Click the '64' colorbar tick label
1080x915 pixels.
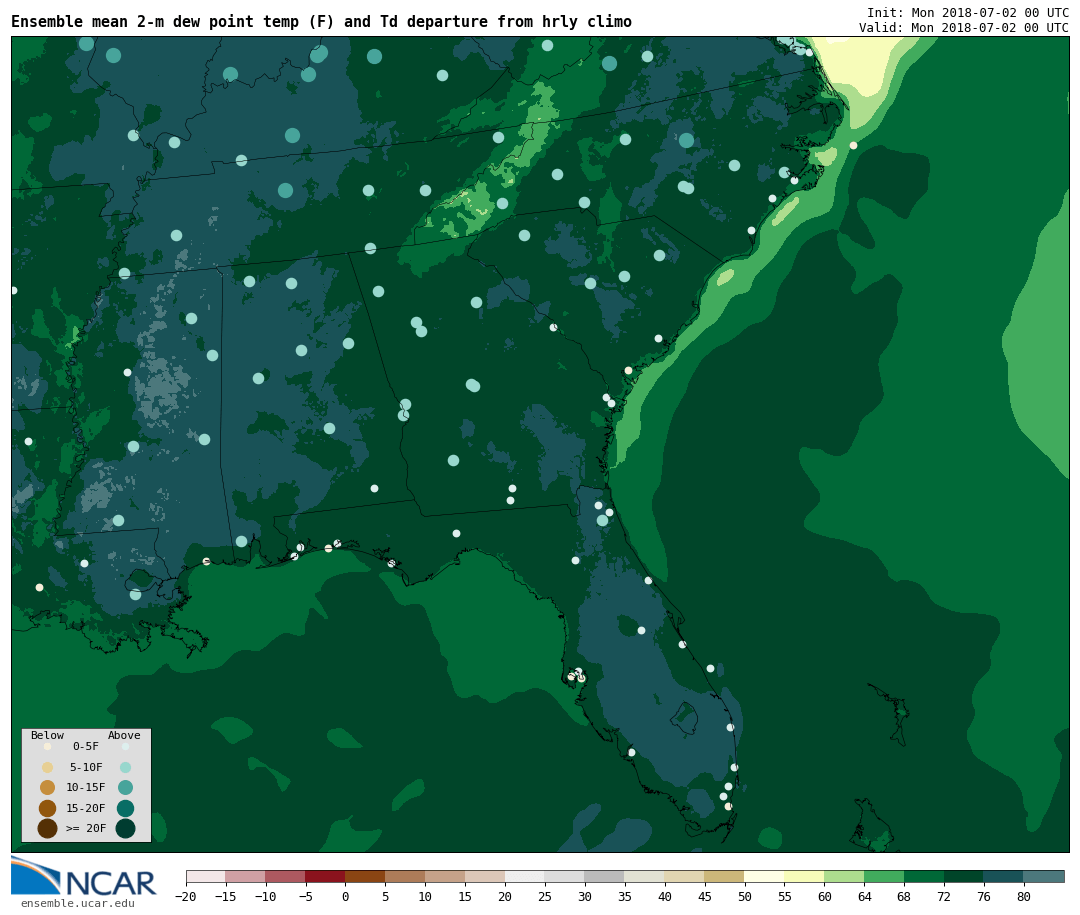coord(864,896)
